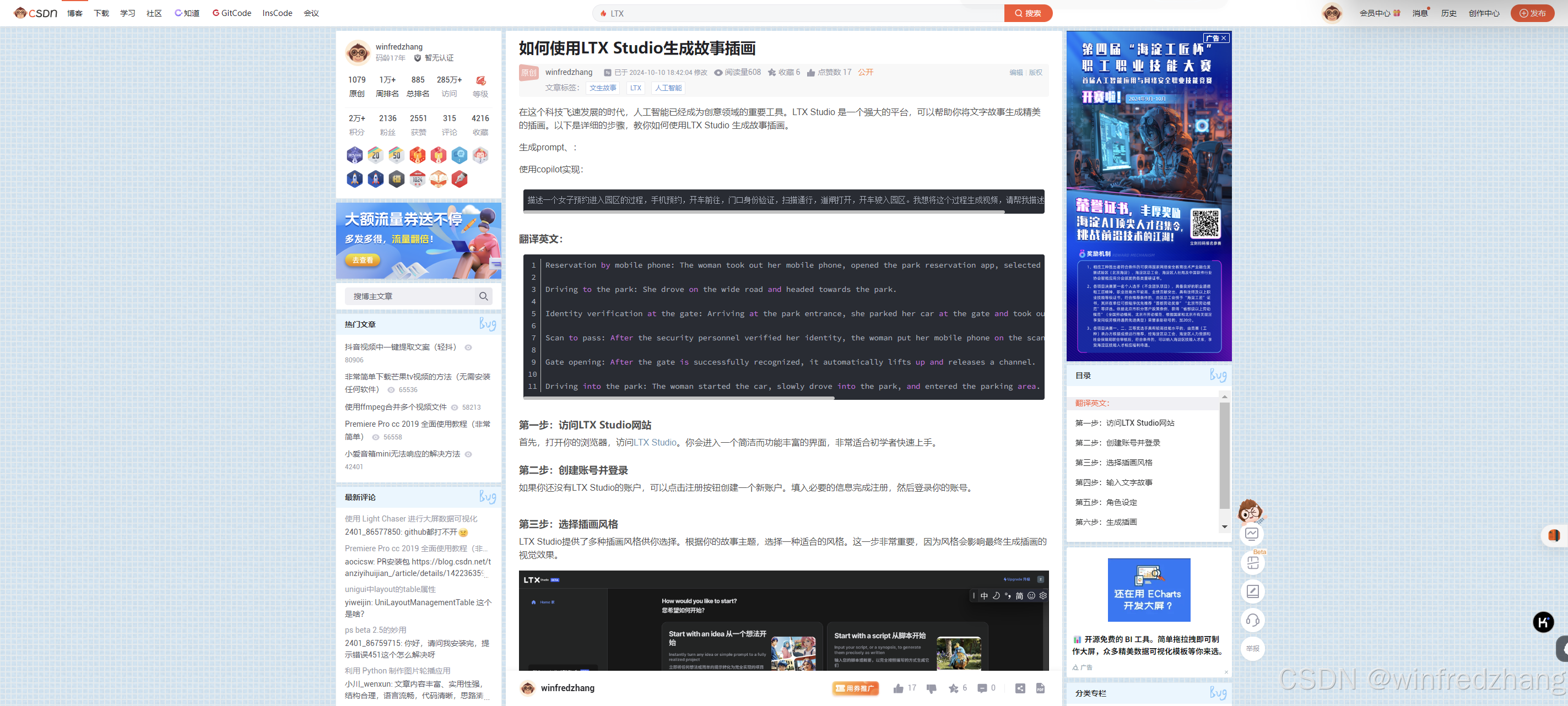Screen dimensions: 1568x706
Task: Click the orange notebook floating icon
Action: coord(1553,536)
